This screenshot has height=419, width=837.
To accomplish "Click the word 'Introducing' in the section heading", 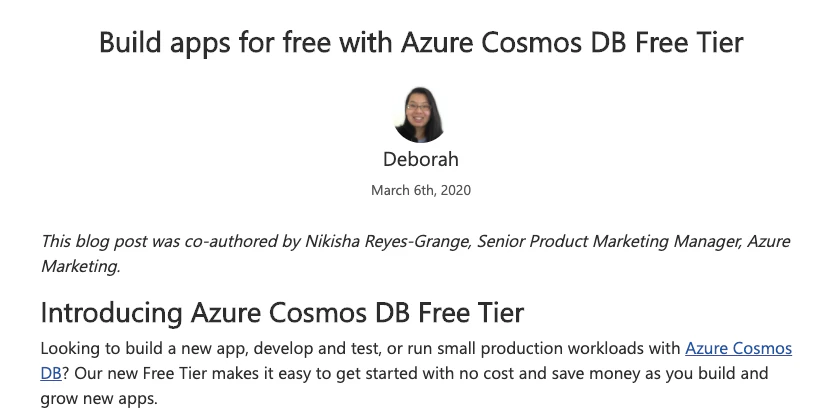I will (x=112, y=313).
